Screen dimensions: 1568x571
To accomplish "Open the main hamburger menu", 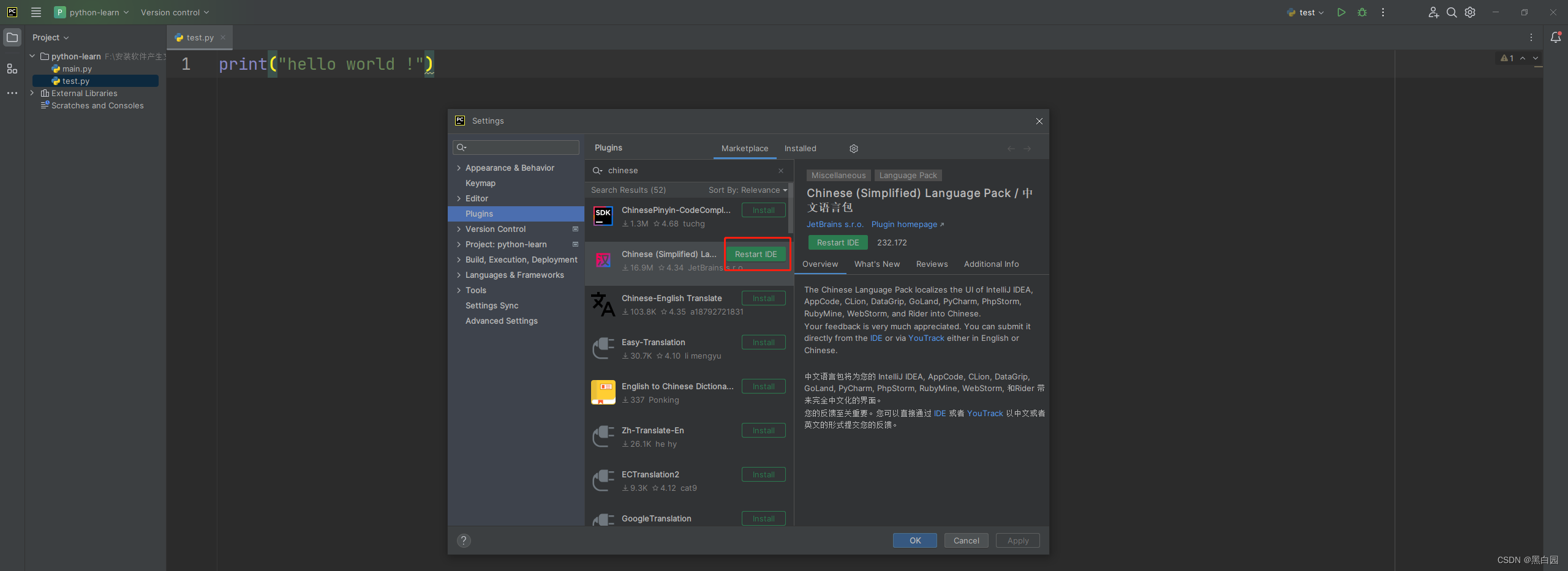I will point(36,12).
